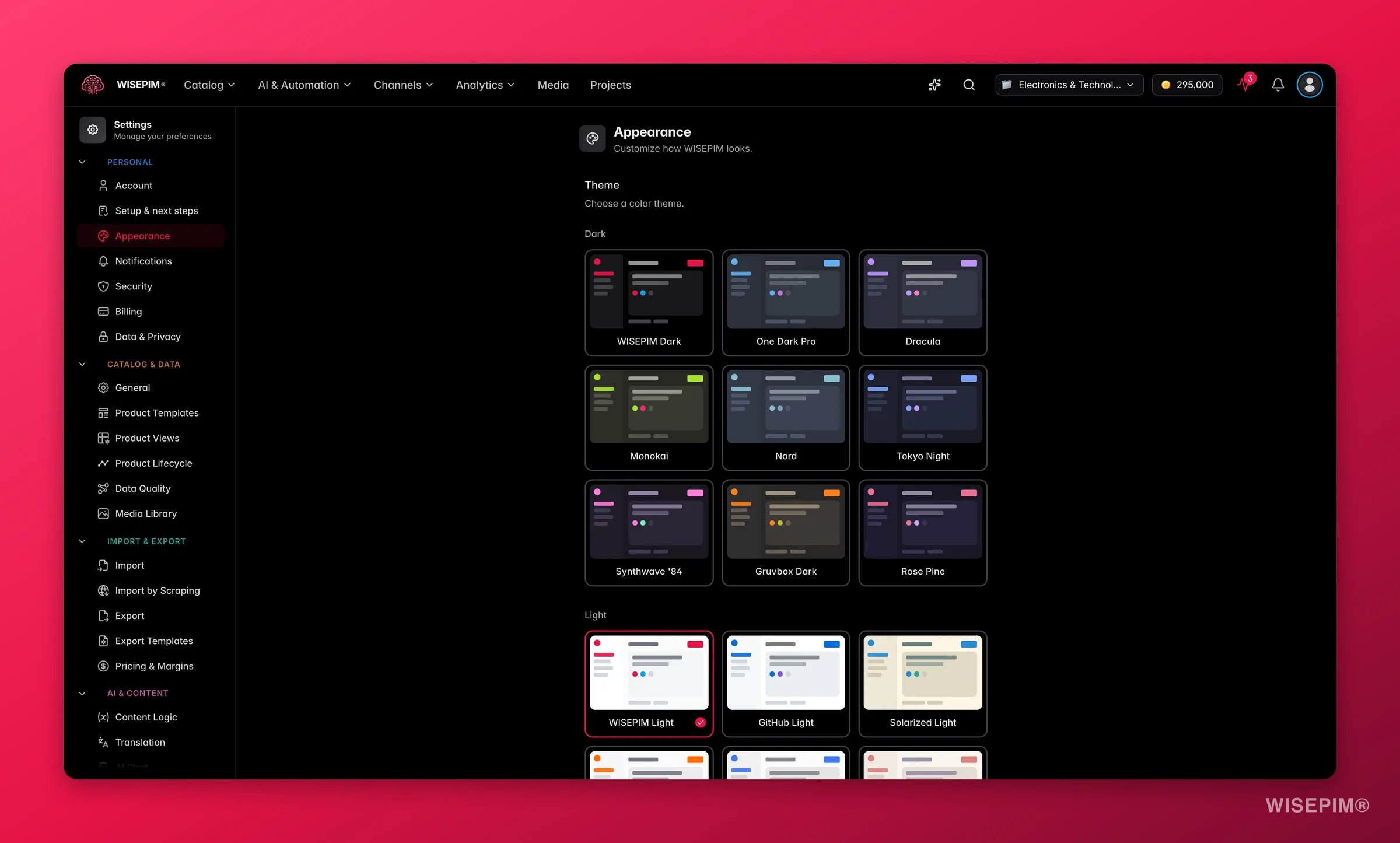
Task: Open Security settings label
Action: point(134,286)
